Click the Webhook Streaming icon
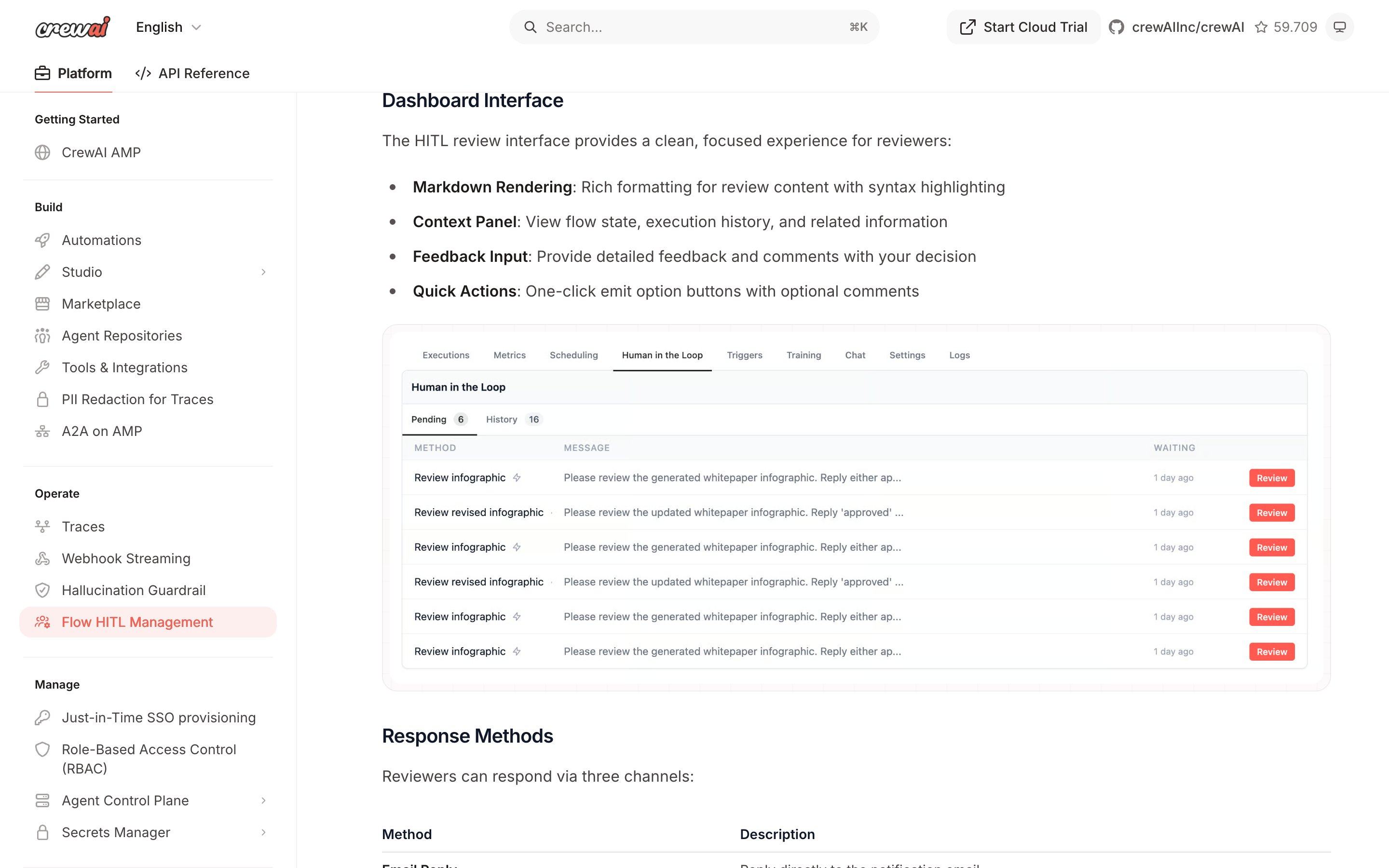Screen dimensions: 1389x868 42,558
